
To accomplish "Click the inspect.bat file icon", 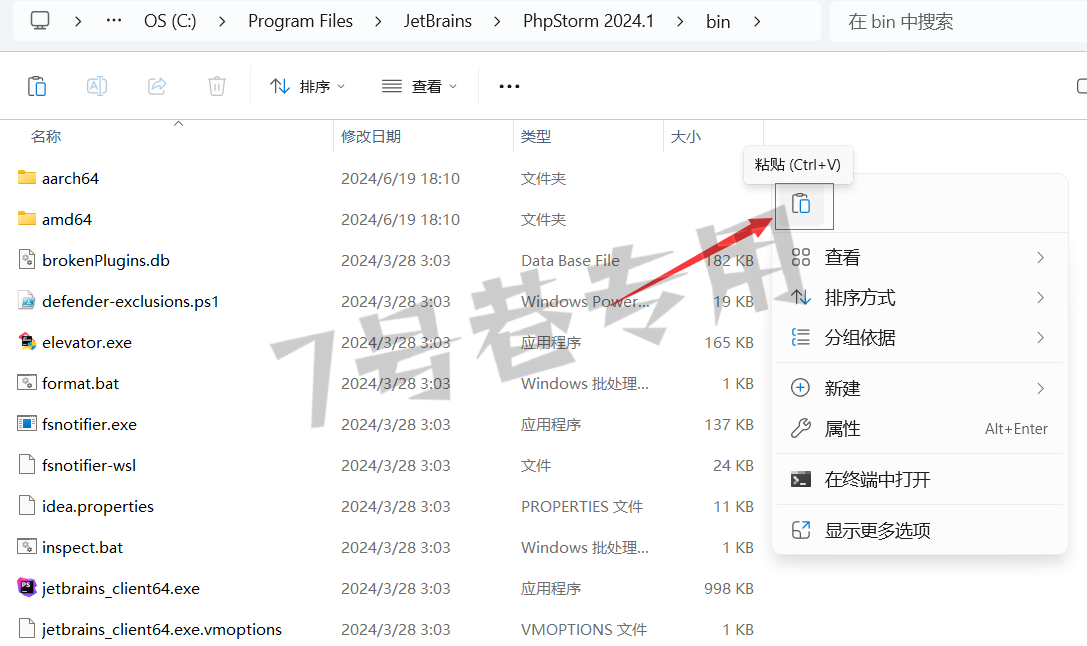I will (26, 547).
